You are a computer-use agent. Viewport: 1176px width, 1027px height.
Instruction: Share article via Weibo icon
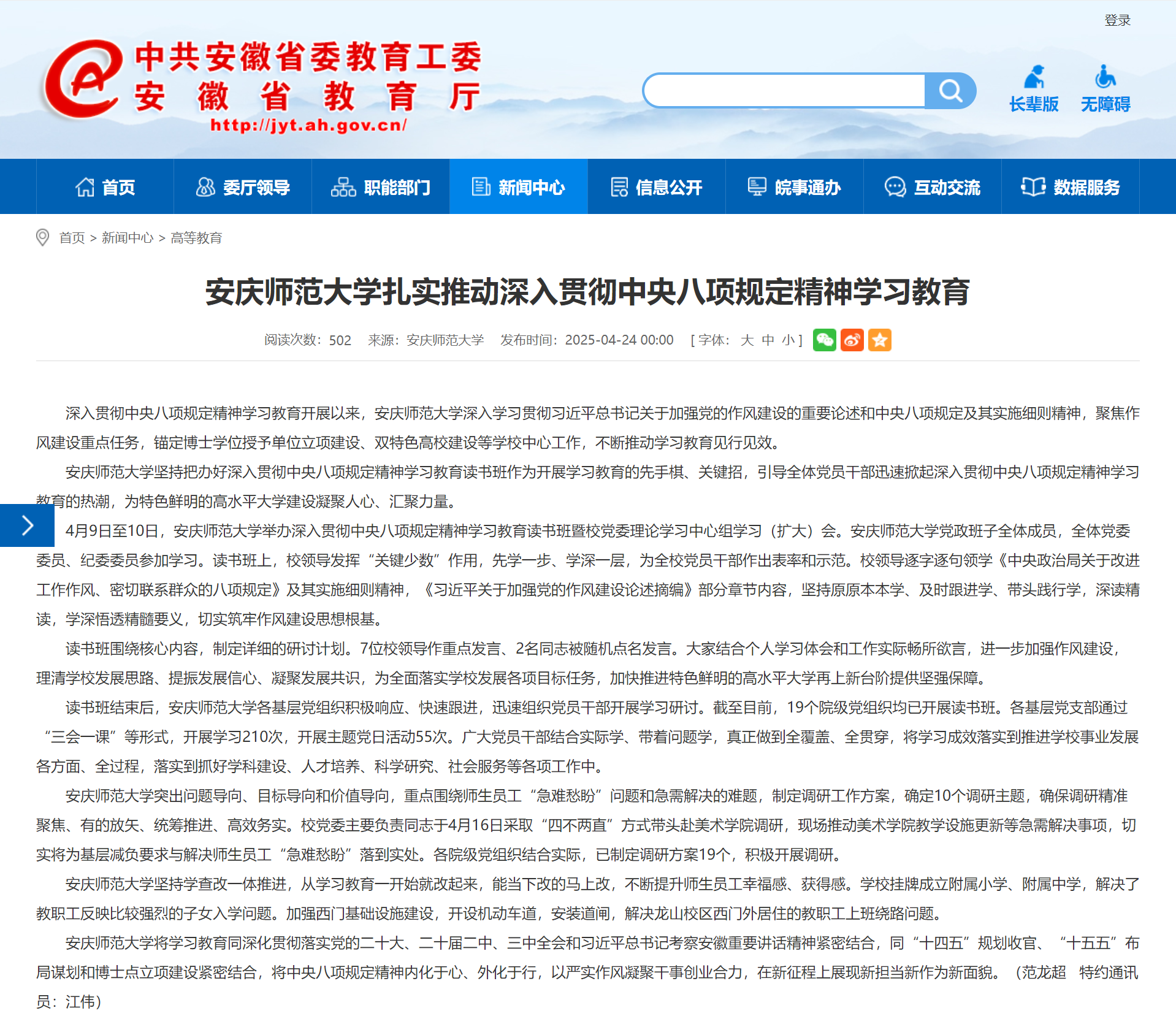pyautogui.click(x=852, y=340)
